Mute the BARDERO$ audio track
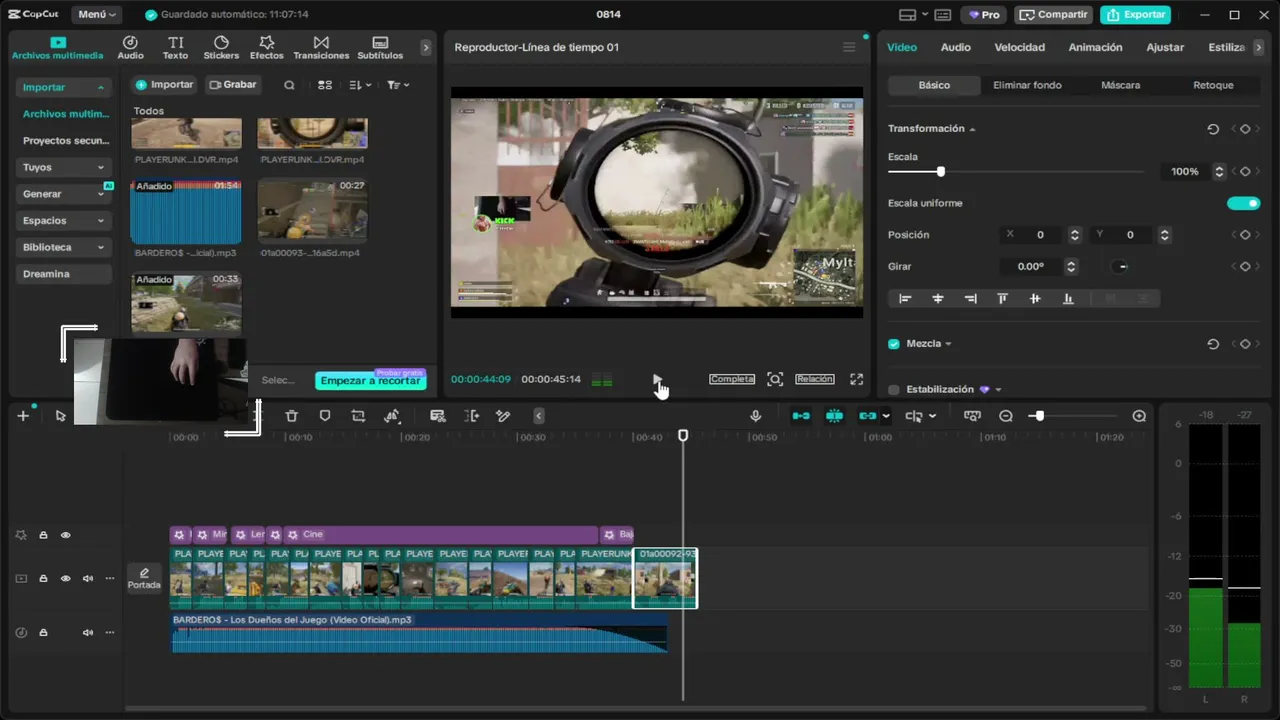The height and width of the screenshot is (720, 1280). click(88, 632)
